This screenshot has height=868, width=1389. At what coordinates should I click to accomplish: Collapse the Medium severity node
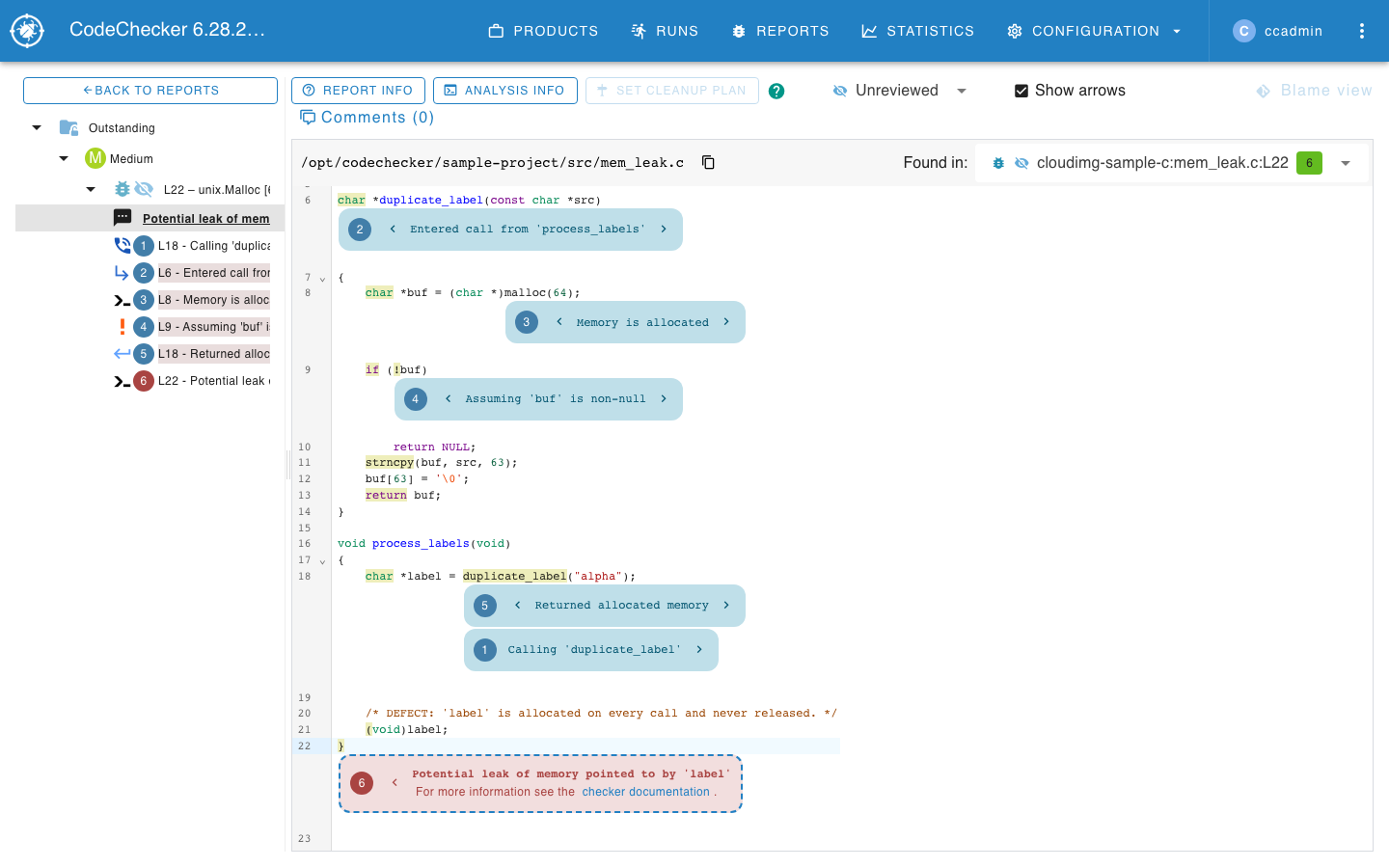click(x=64, y=158)
